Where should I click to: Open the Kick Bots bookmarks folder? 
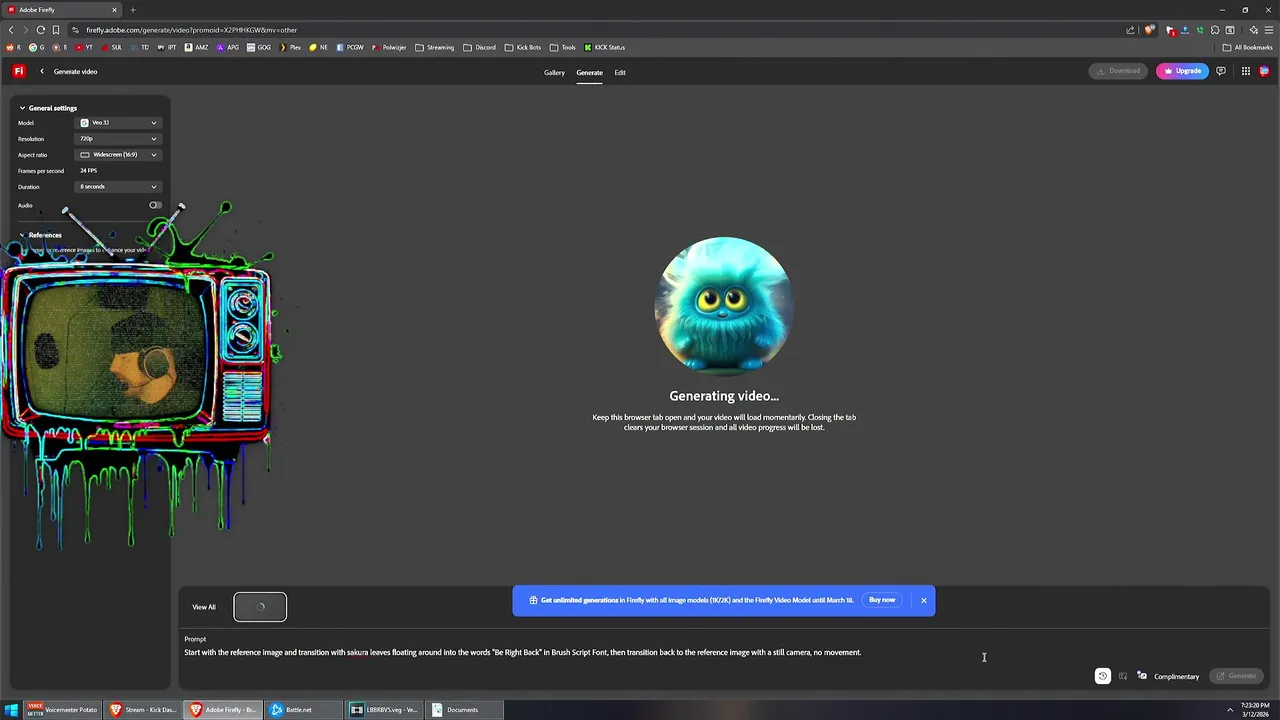523,47
